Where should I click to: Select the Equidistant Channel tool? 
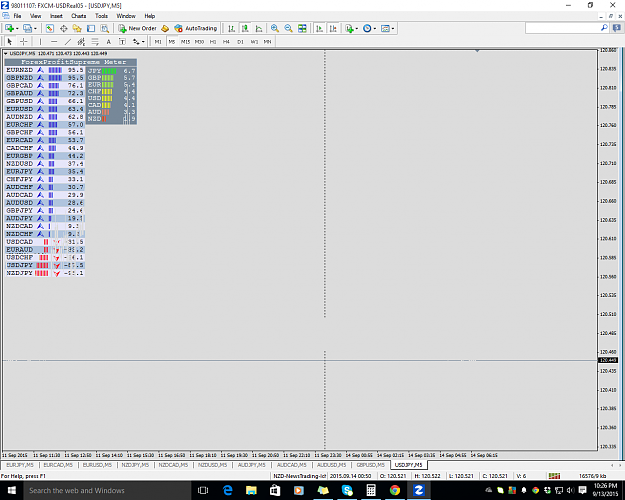click(81, 41)
